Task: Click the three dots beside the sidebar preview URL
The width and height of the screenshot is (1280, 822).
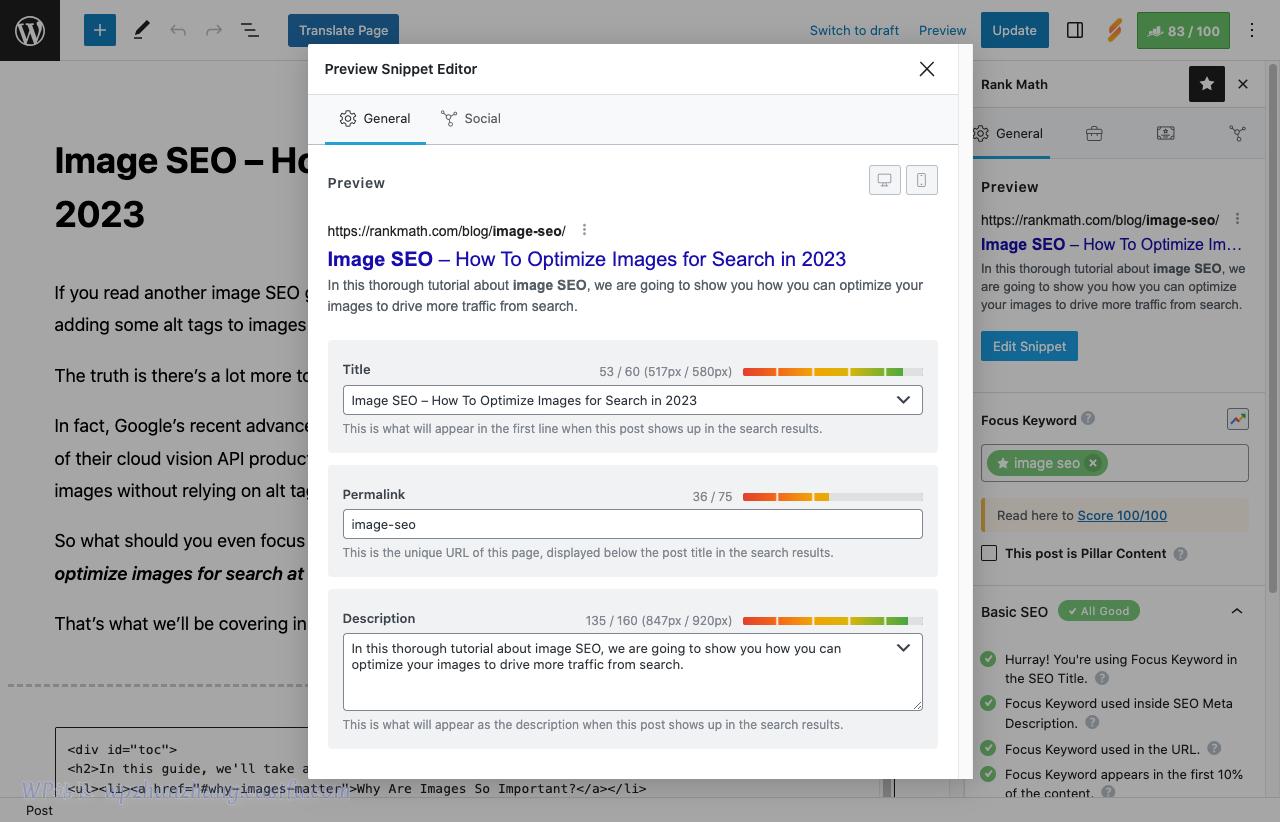Action: tap(1237, 219)
